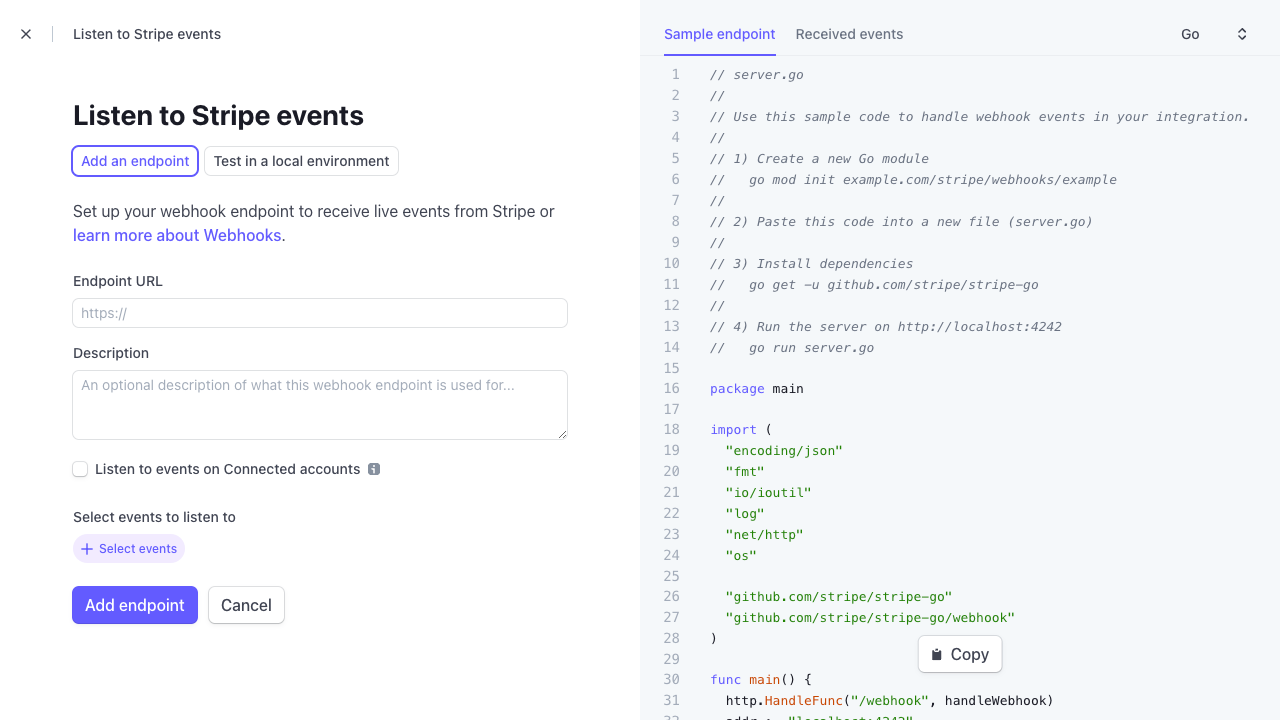Screen dimensions: 1280x720
Task: Click the plus icon in Select events
Action: coord(87,549)
